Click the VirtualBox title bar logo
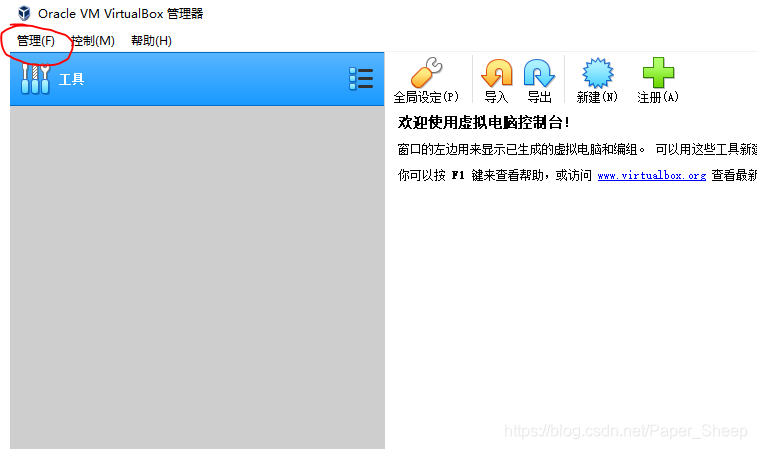Screen dimensions: 757x449 pos(24,13)
